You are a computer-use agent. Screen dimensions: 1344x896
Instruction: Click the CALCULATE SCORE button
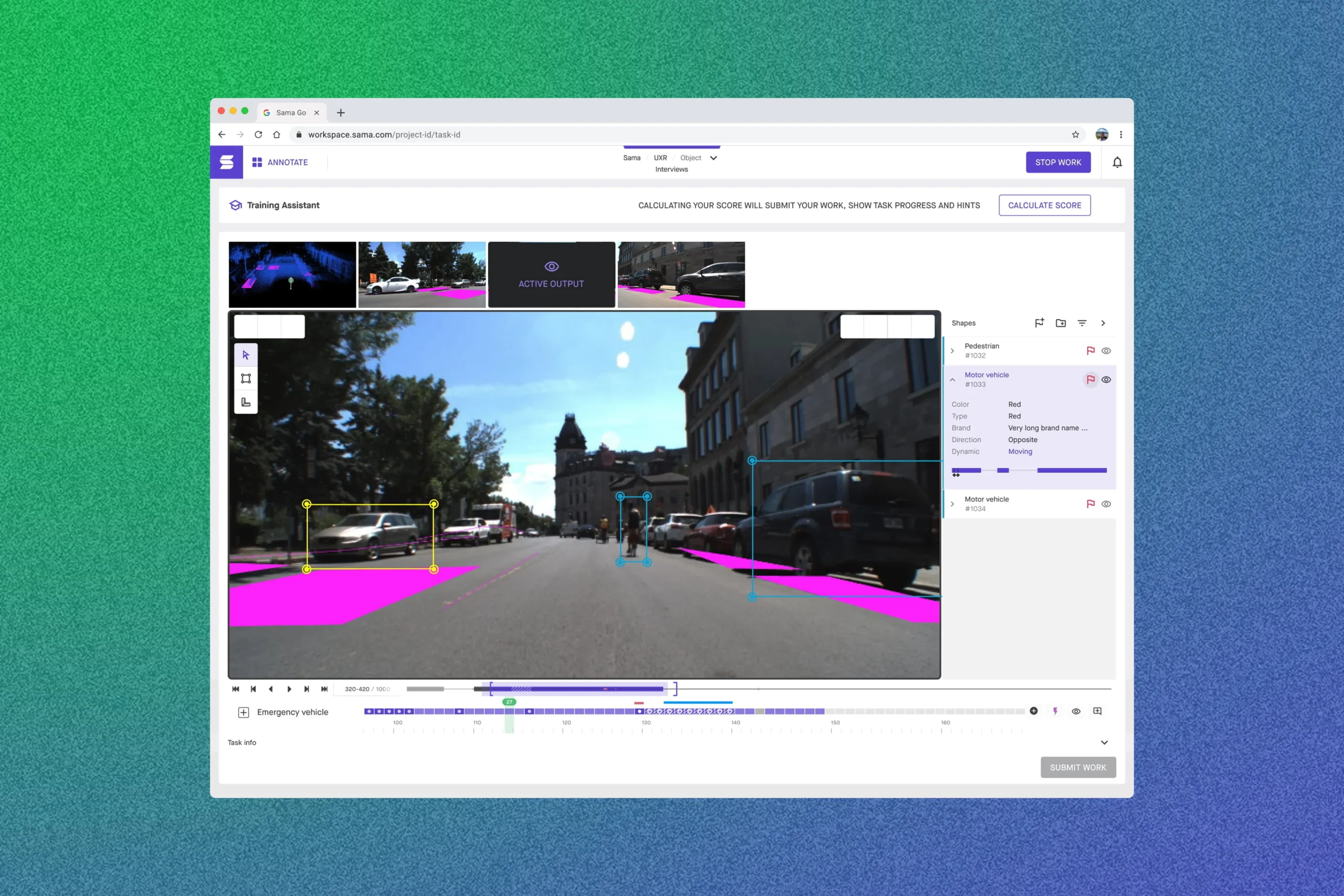(1045, 205)
